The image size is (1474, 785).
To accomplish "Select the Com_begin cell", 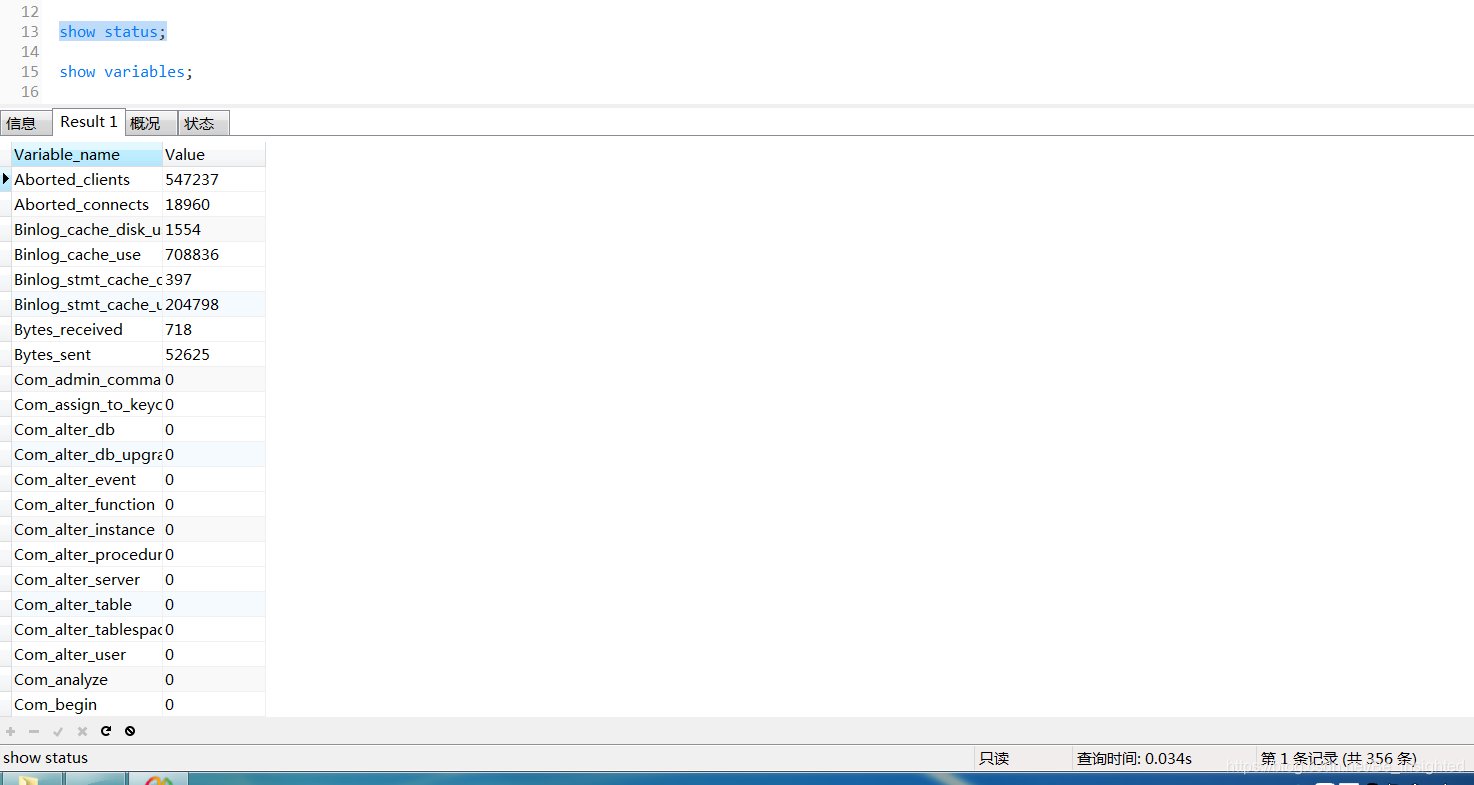I will 87,704.
